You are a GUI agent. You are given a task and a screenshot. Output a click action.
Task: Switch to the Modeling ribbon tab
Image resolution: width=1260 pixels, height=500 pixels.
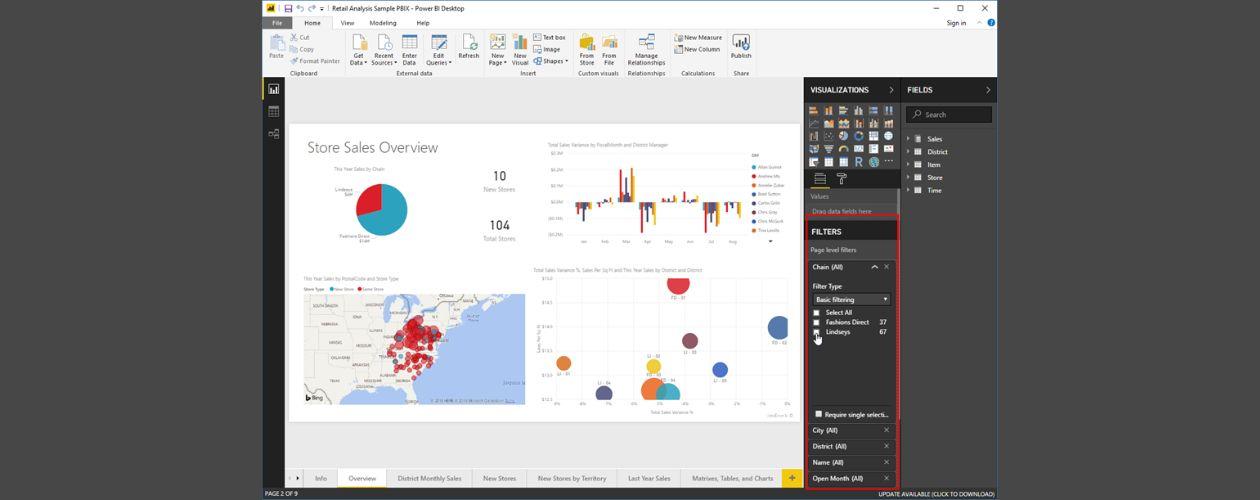point(383,22)
